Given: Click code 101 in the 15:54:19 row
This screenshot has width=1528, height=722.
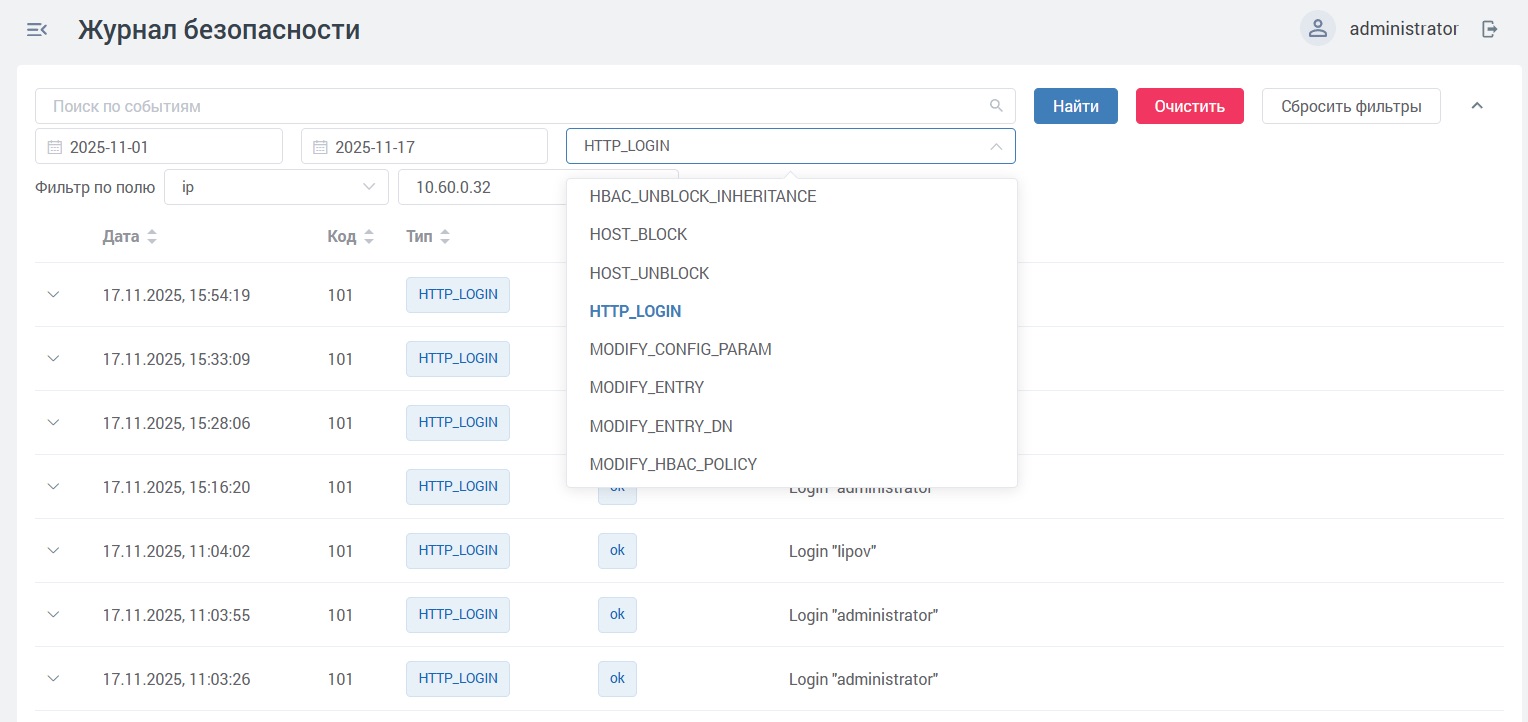Looking at the screenshot, I should click(340, 295).
